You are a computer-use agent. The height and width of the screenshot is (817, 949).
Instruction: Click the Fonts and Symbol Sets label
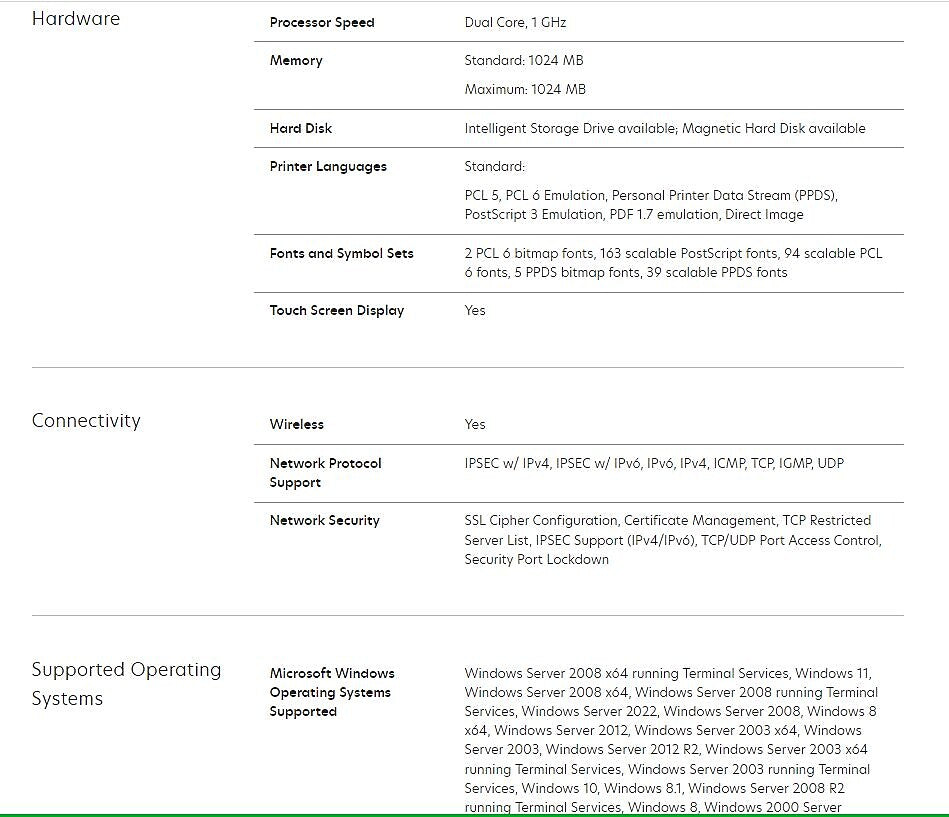(341, 254)
